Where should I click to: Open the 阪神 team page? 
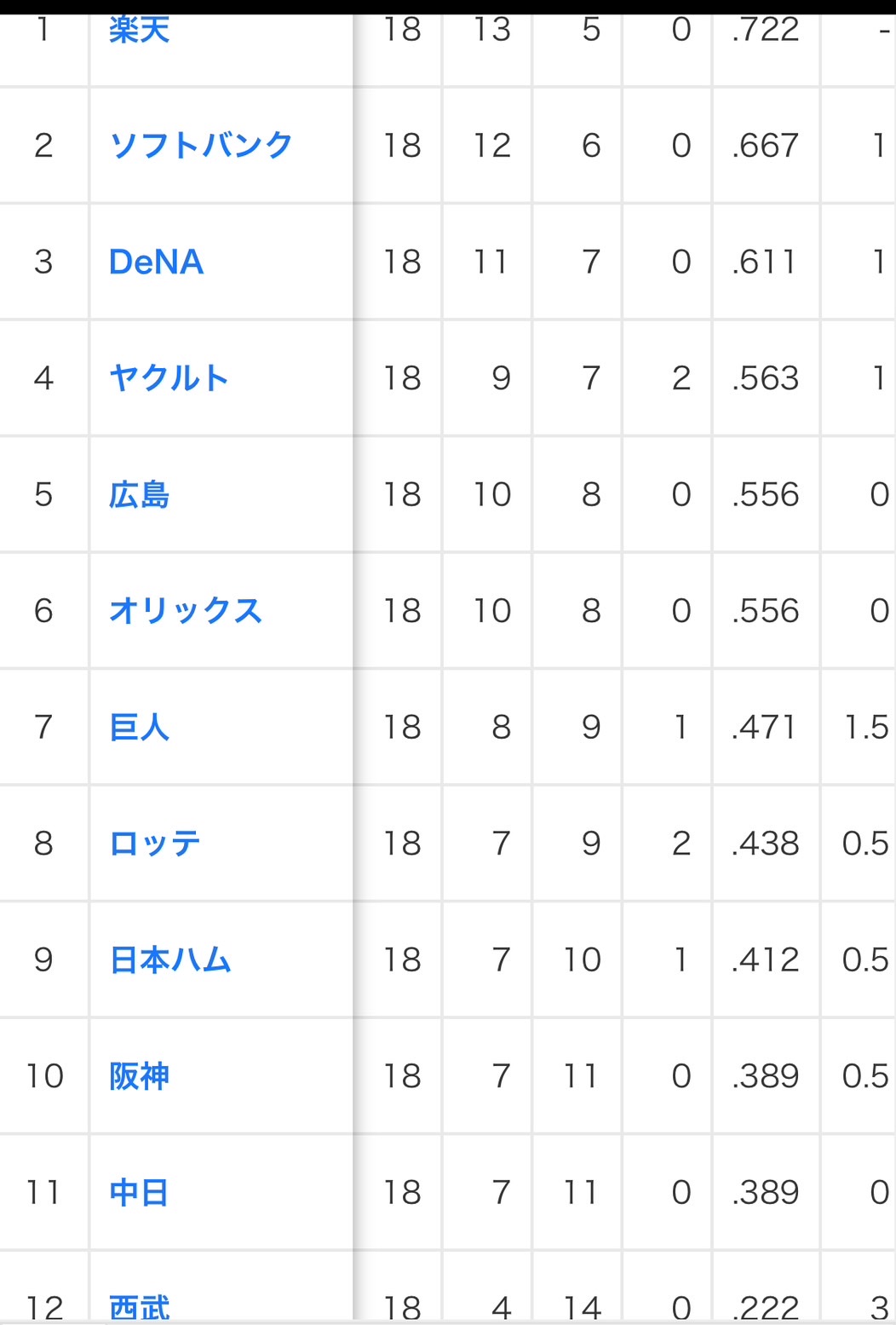(x=140, y=1076)
